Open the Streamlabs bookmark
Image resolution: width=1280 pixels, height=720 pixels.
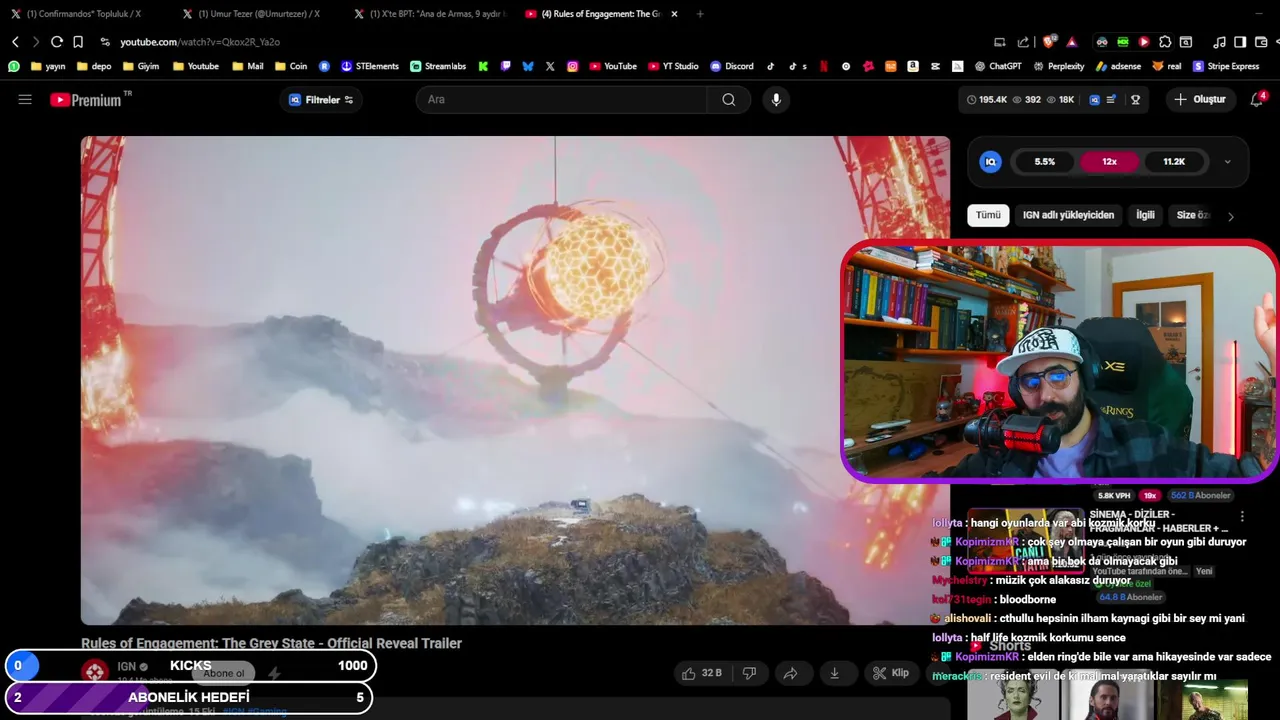[x=438, y=66]
